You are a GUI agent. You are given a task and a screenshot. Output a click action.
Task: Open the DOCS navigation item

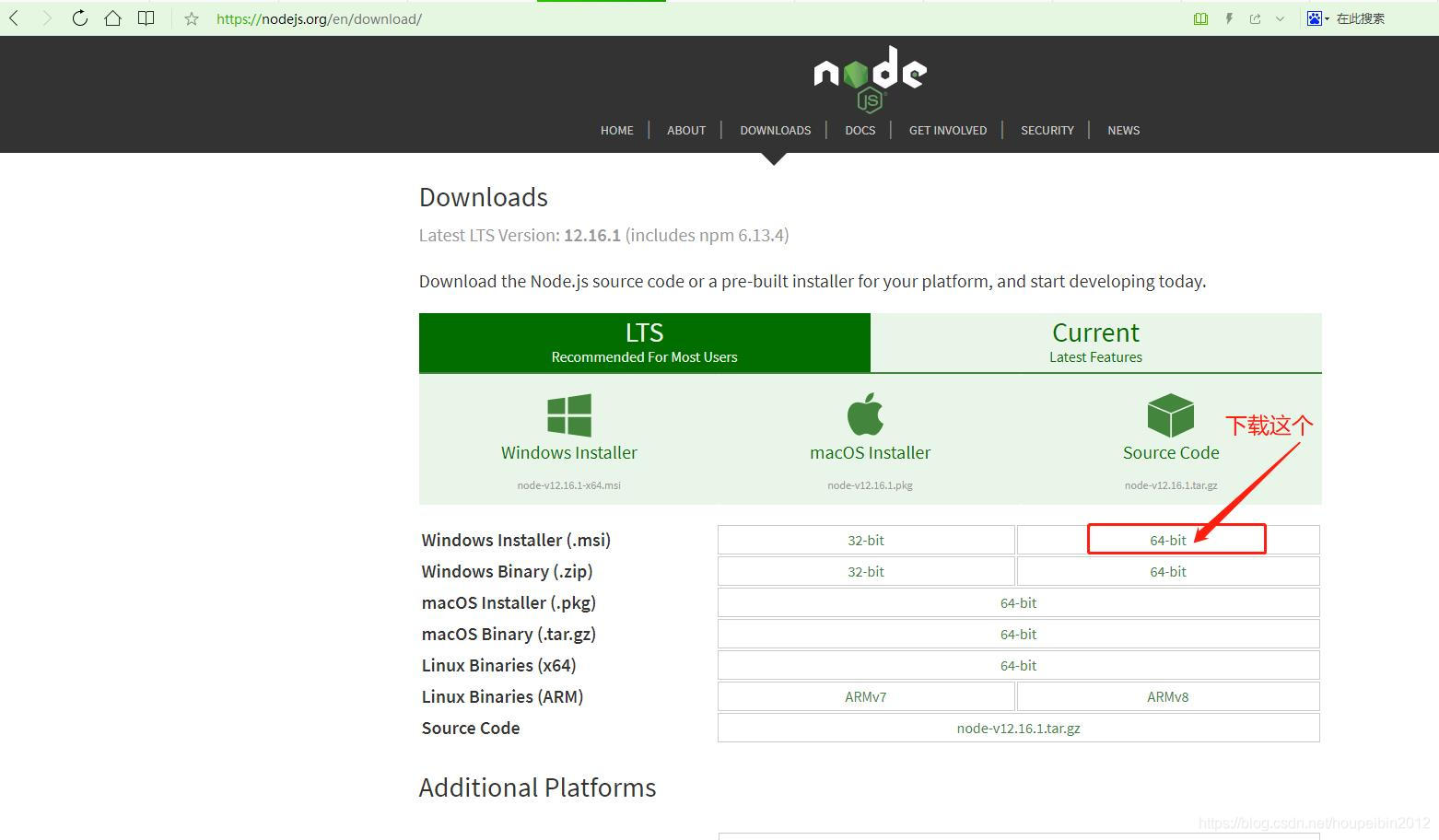point(860,131)
